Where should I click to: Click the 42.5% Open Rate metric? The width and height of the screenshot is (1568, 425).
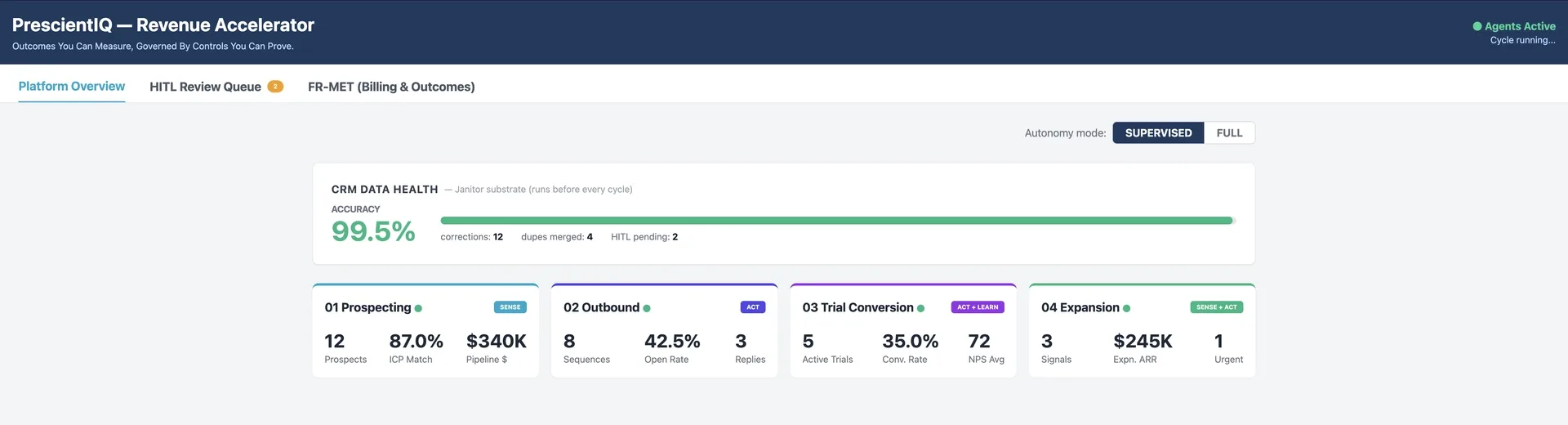pyautogui.click(x=672, y=347)
